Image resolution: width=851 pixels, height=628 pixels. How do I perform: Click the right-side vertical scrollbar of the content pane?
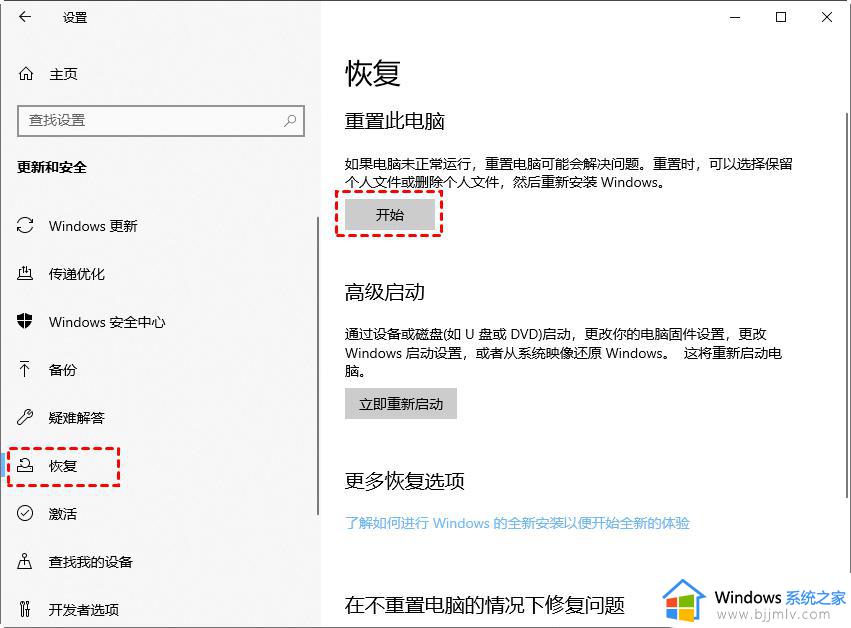pyautogui.click(x=847, y=304)
